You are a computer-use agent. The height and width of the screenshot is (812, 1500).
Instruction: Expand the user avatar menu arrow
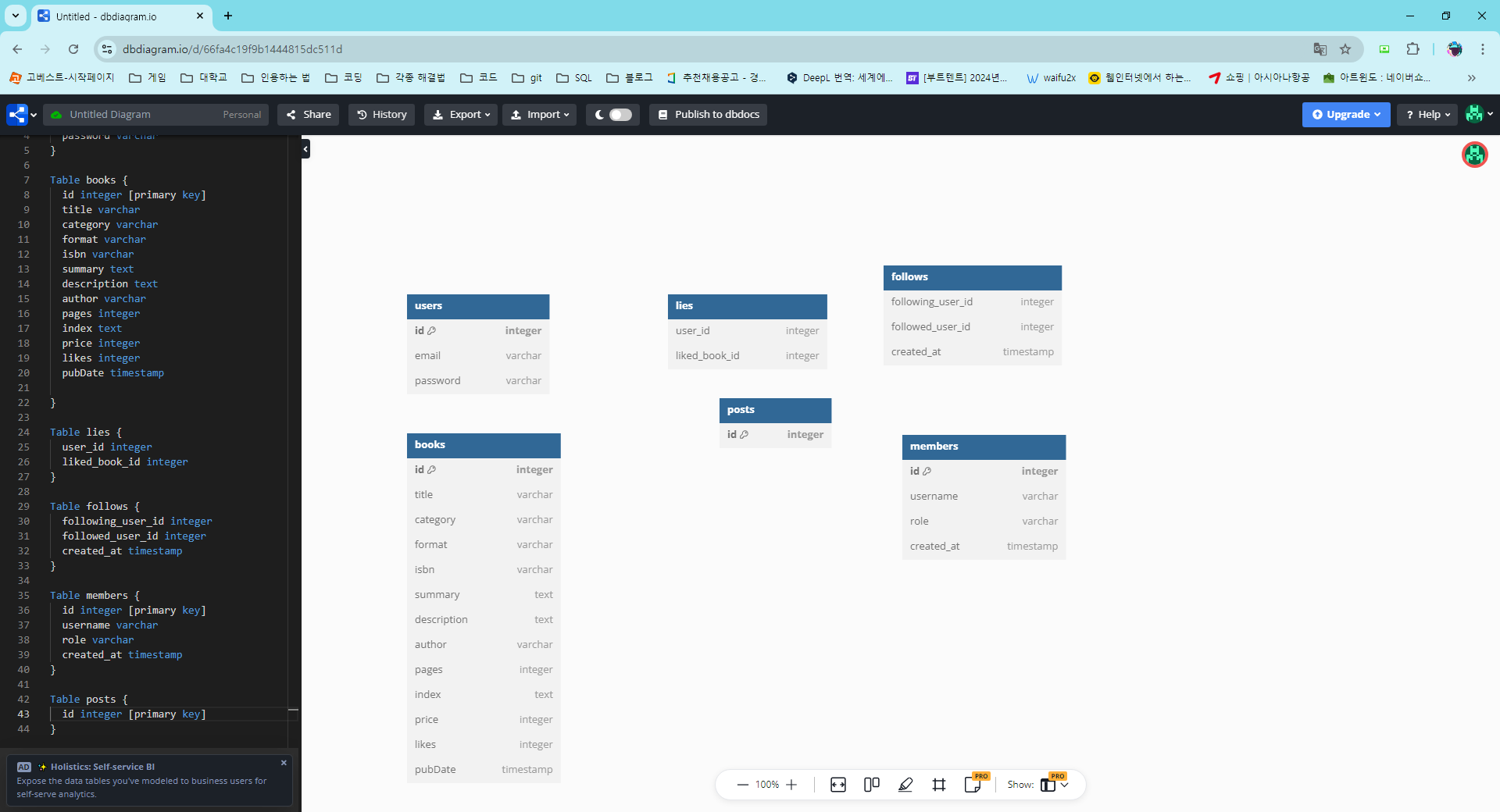pyautogui.click(x=1490, y=114)
